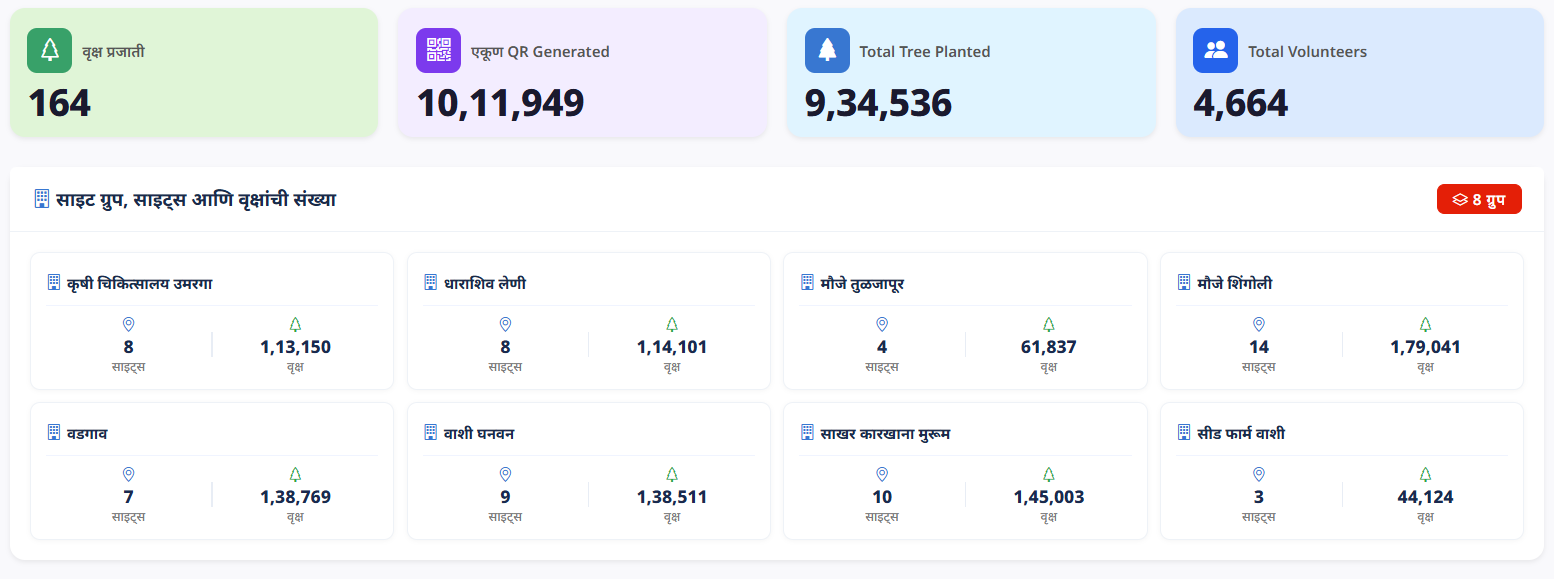Click the building icon beside साइट ग्रुप heading

tap(42, 199)
